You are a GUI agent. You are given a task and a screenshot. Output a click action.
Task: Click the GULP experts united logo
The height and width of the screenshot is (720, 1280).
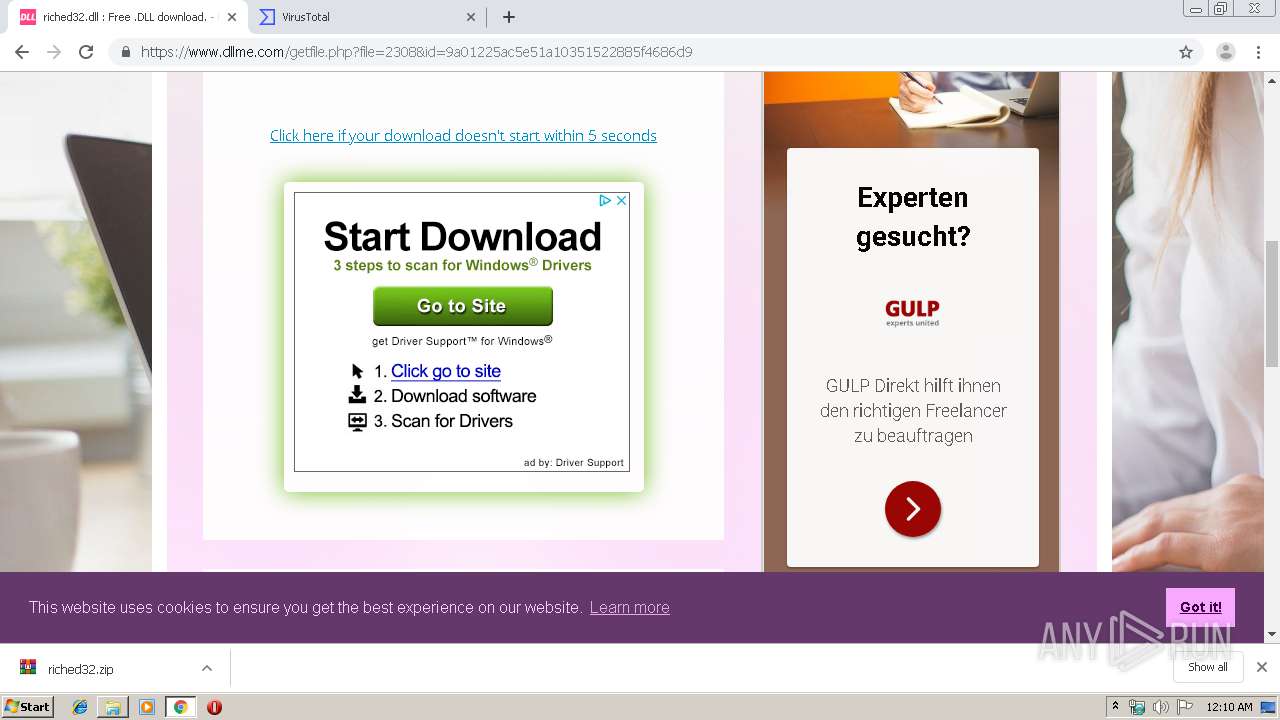click(x=912, y=312)
